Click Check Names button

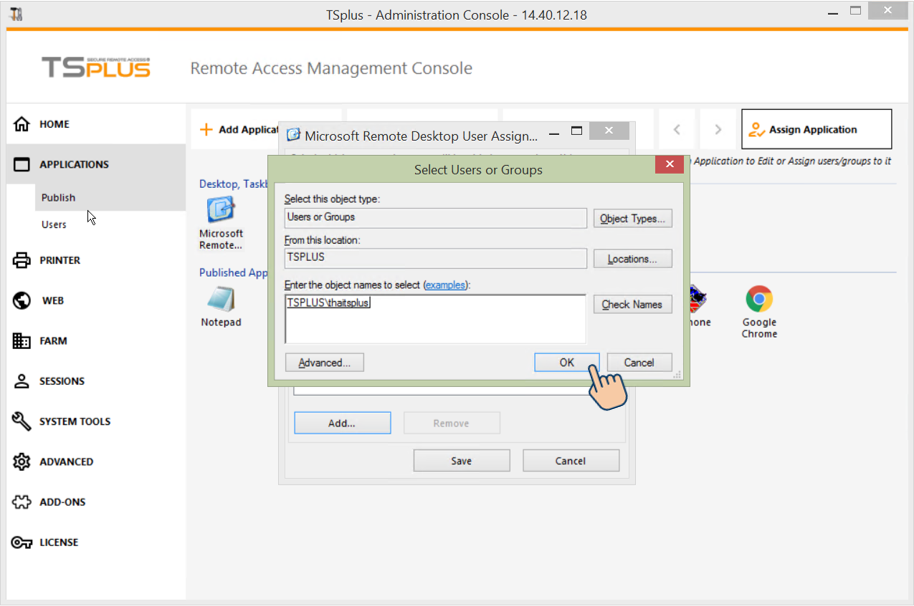(x=632, y=304)
